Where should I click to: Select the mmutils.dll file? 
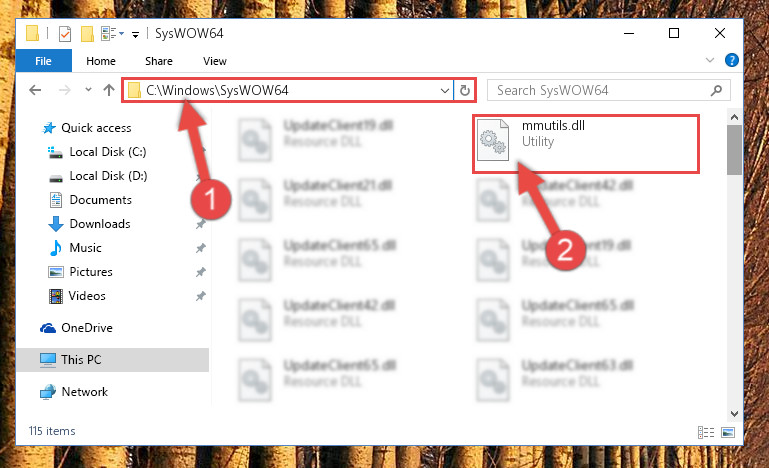pos(586,144)
